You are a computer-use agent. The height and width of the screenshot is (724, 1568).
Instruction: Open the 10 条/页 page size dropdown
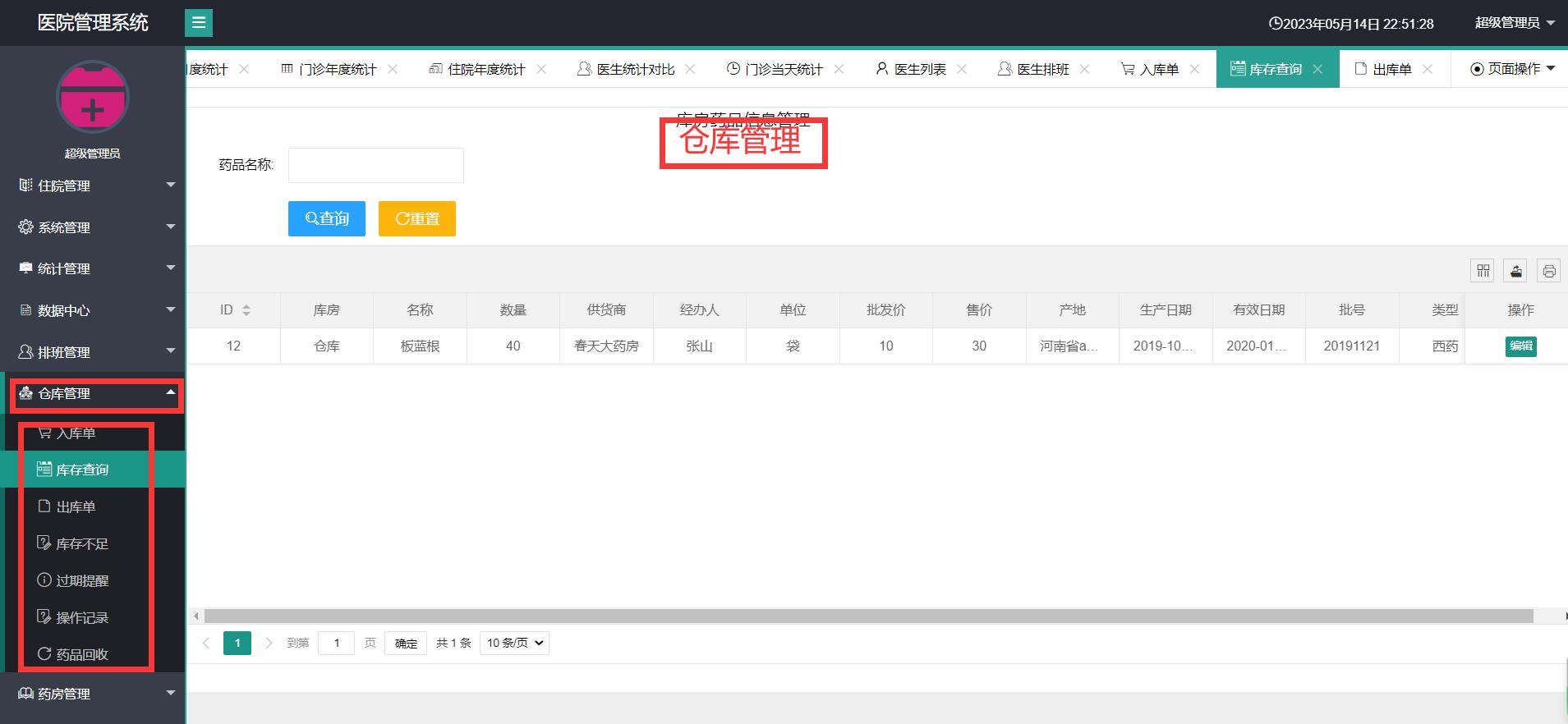tap(515, 643)
